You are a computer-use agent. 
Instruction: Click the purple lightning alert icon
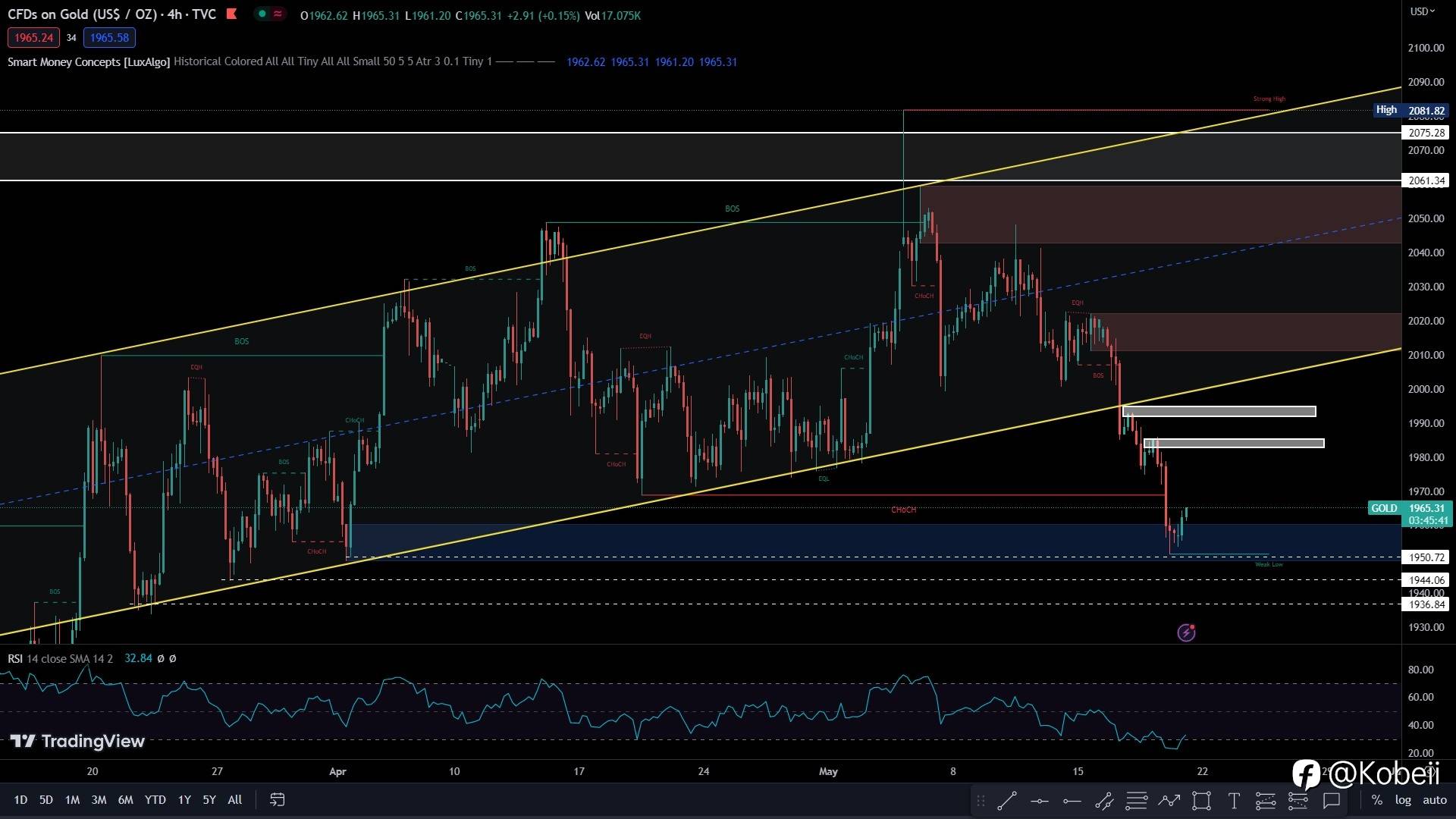pos(1186,632)
